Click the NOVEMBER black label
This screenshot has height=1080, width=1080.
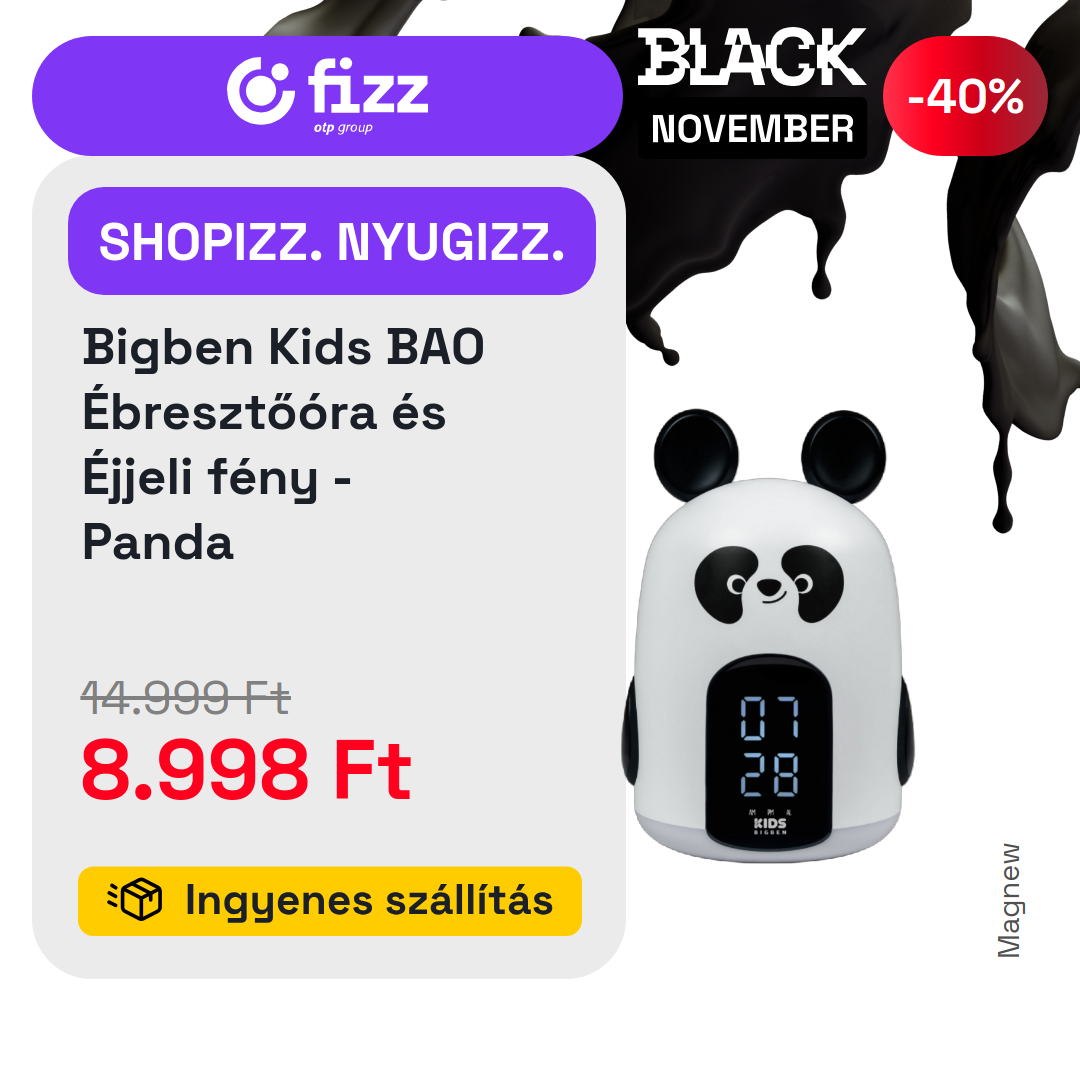pos(752,129)
